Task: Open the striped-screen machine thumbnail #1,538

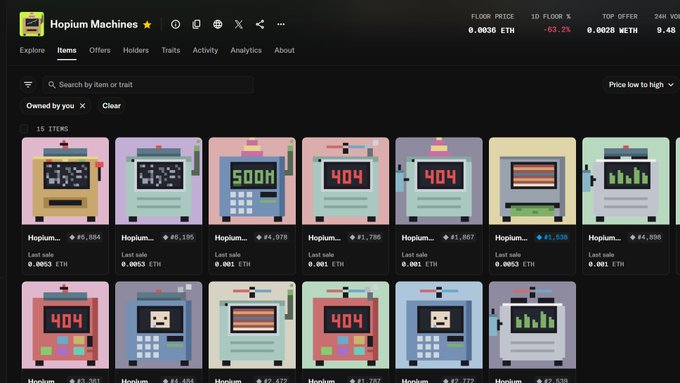Action: (x=533, y=181)
